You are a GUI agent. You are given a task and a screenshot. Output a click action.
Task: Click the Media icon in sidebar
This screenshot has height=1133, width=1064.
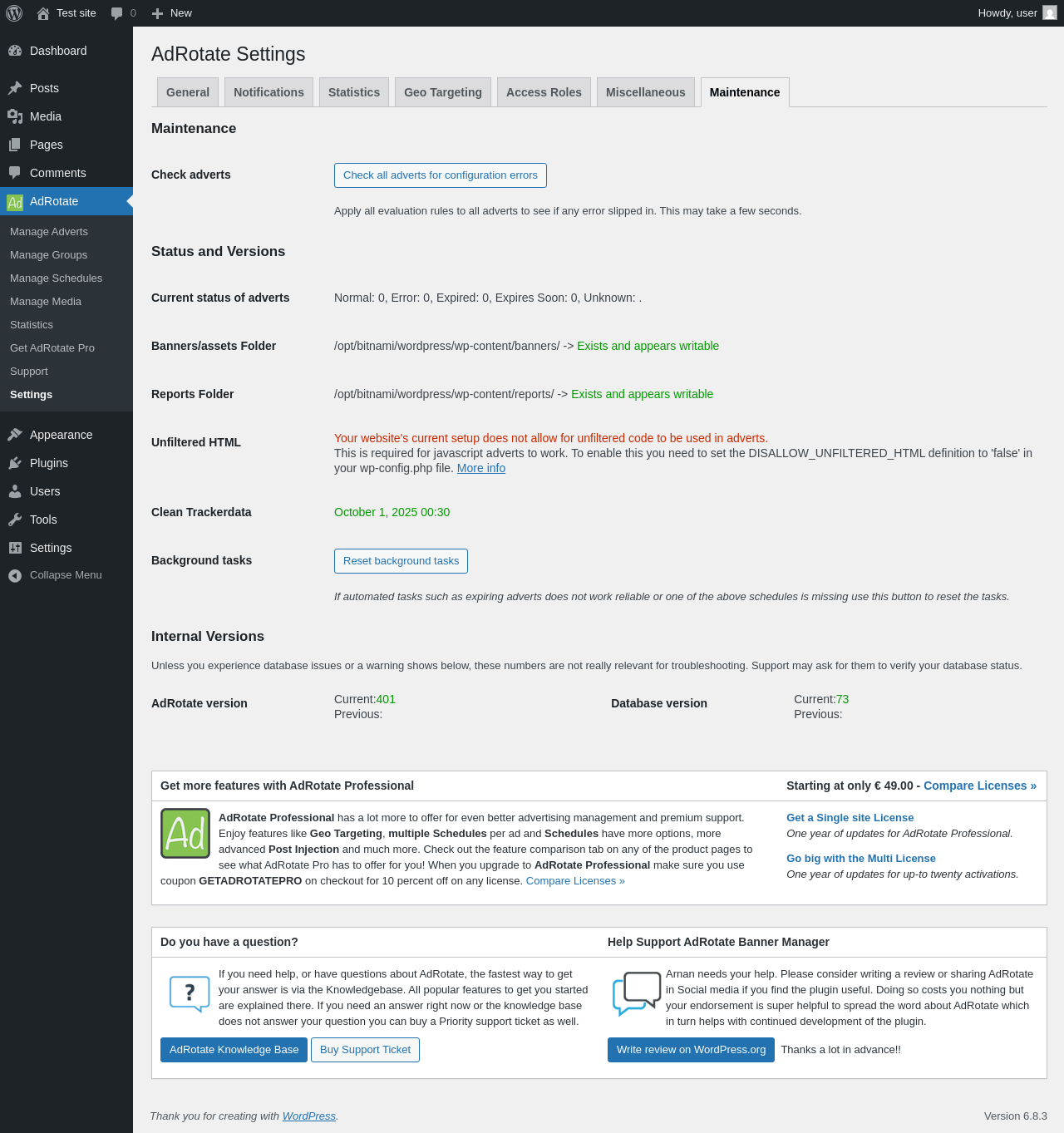click(15, 116)
